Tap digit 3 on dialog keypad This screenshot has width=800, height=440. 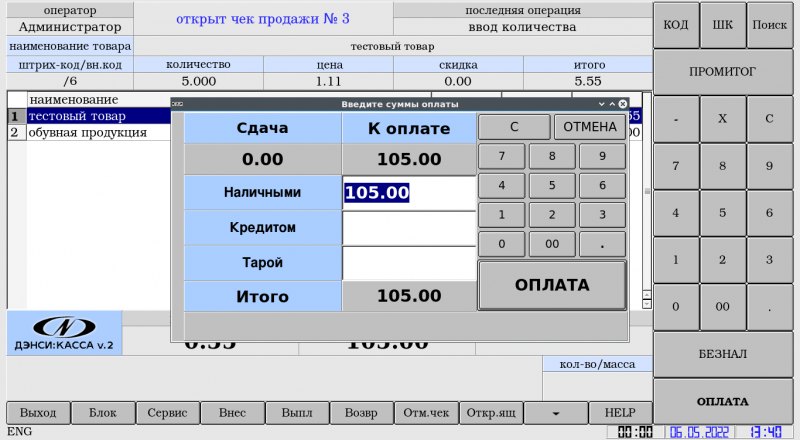pos(603,215)
